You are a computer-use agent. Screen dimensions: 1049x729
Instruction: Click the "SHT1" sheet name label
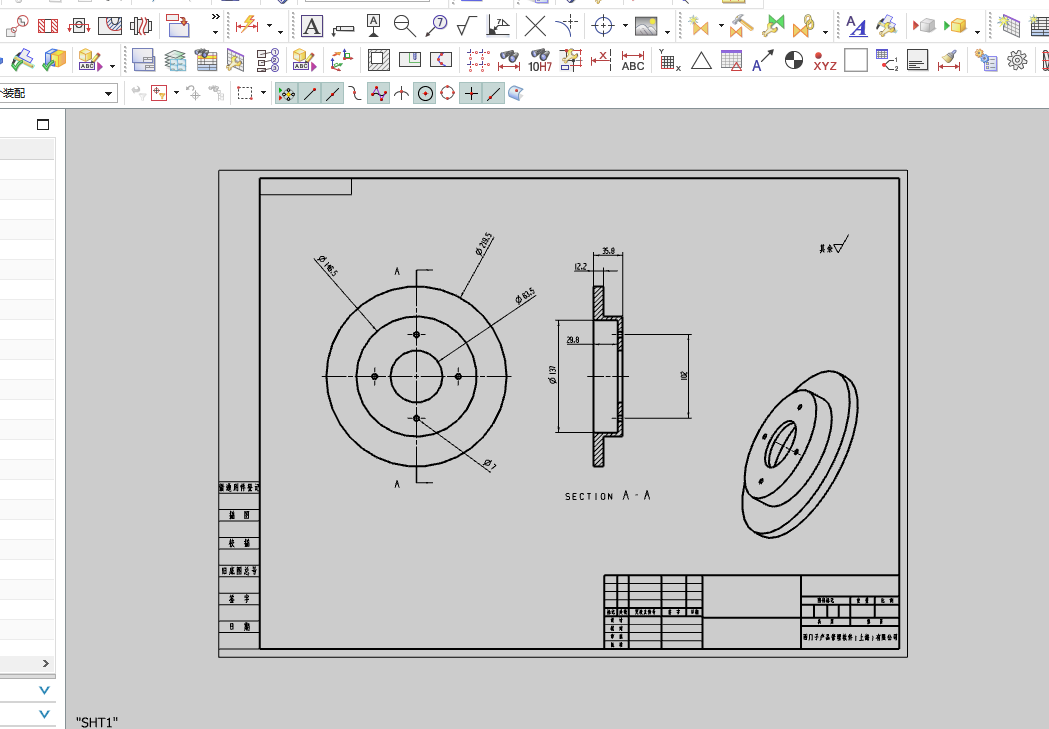click(x=96, y=722)
